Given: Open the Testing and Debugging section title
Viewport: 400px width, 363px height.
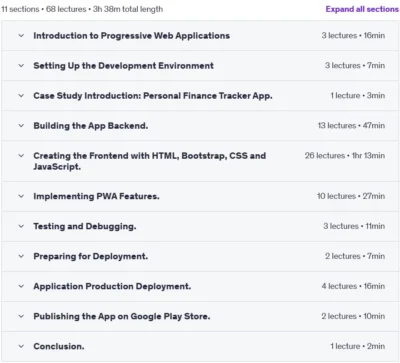Looking at the screenshot, I should pyautogui.click(x=85, y=226).
